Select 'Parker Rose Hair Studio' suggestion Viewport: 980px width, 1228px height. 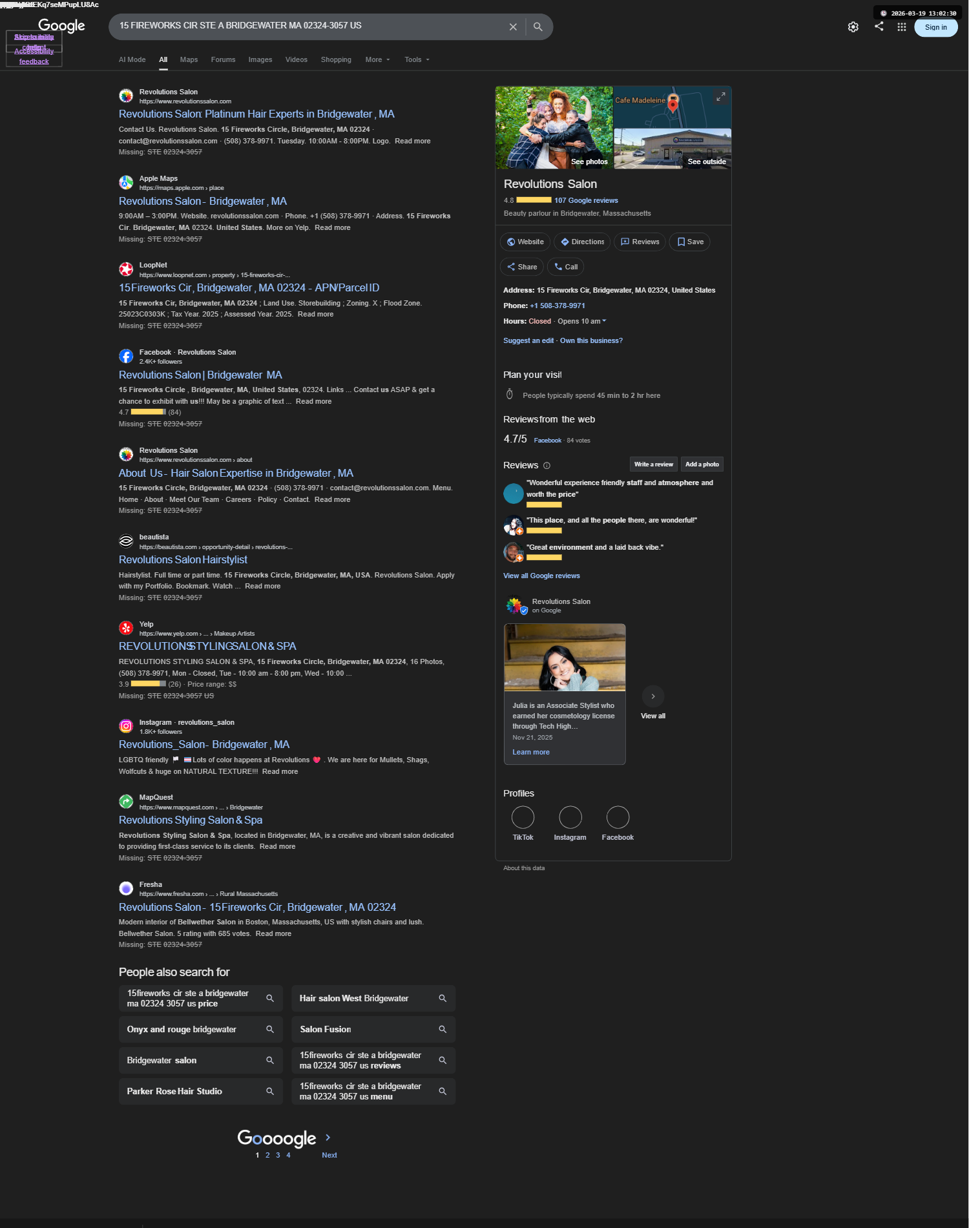[201, 1092]
